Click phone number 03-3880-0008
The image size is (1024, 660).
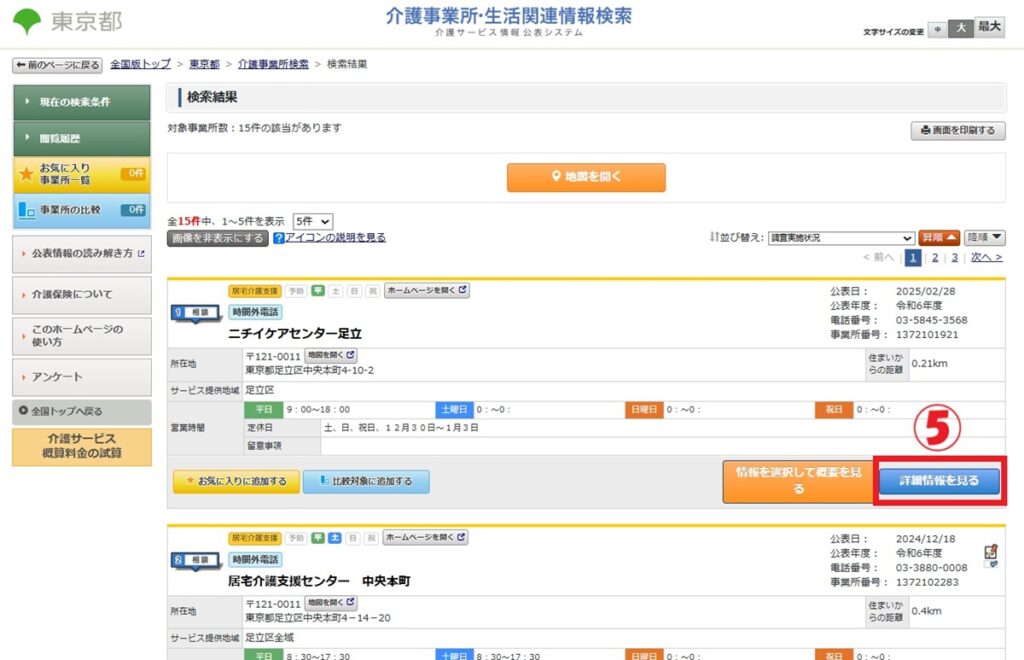click(931, 568)
